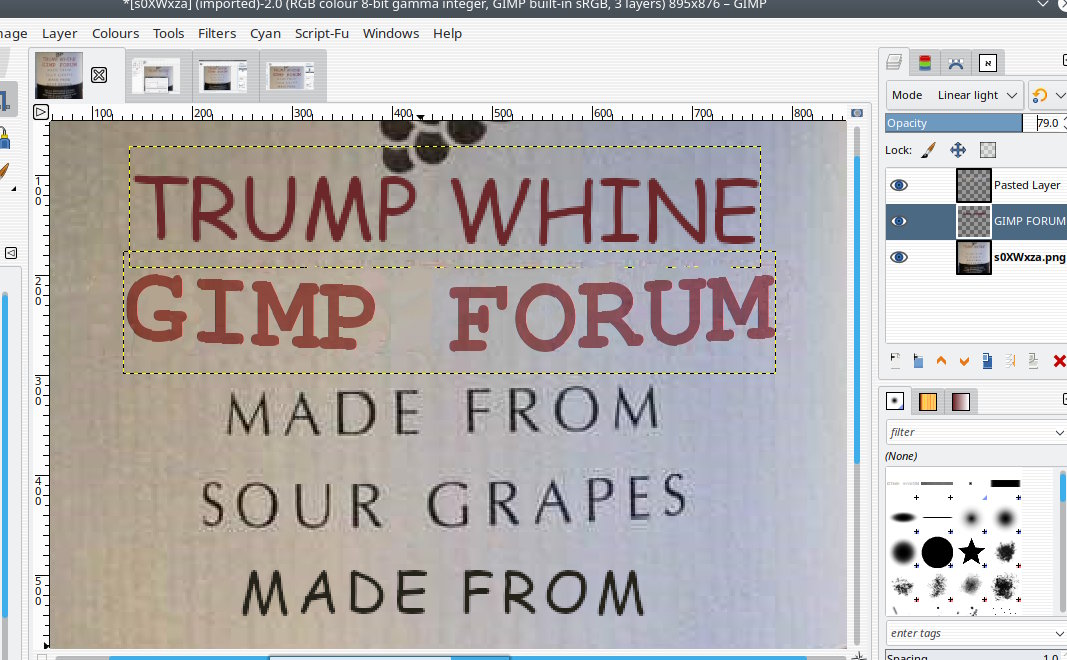The width and height of the screenshot is (1067, 660).
Task: Click the opacity value field showing 79.0
Action: point(1047,123)
